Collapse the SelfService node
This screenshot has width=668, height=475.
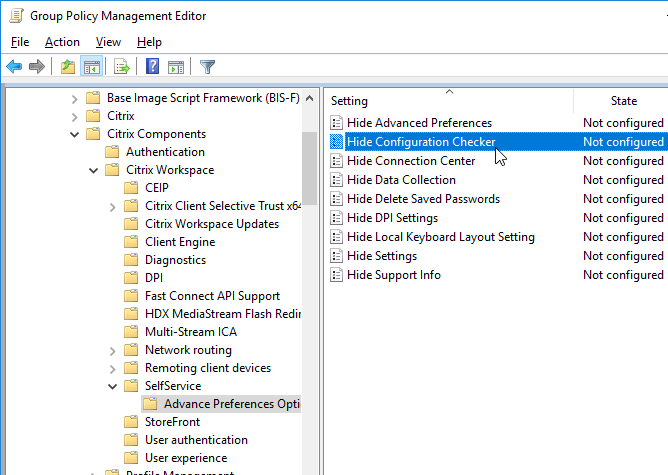[112, 387]
